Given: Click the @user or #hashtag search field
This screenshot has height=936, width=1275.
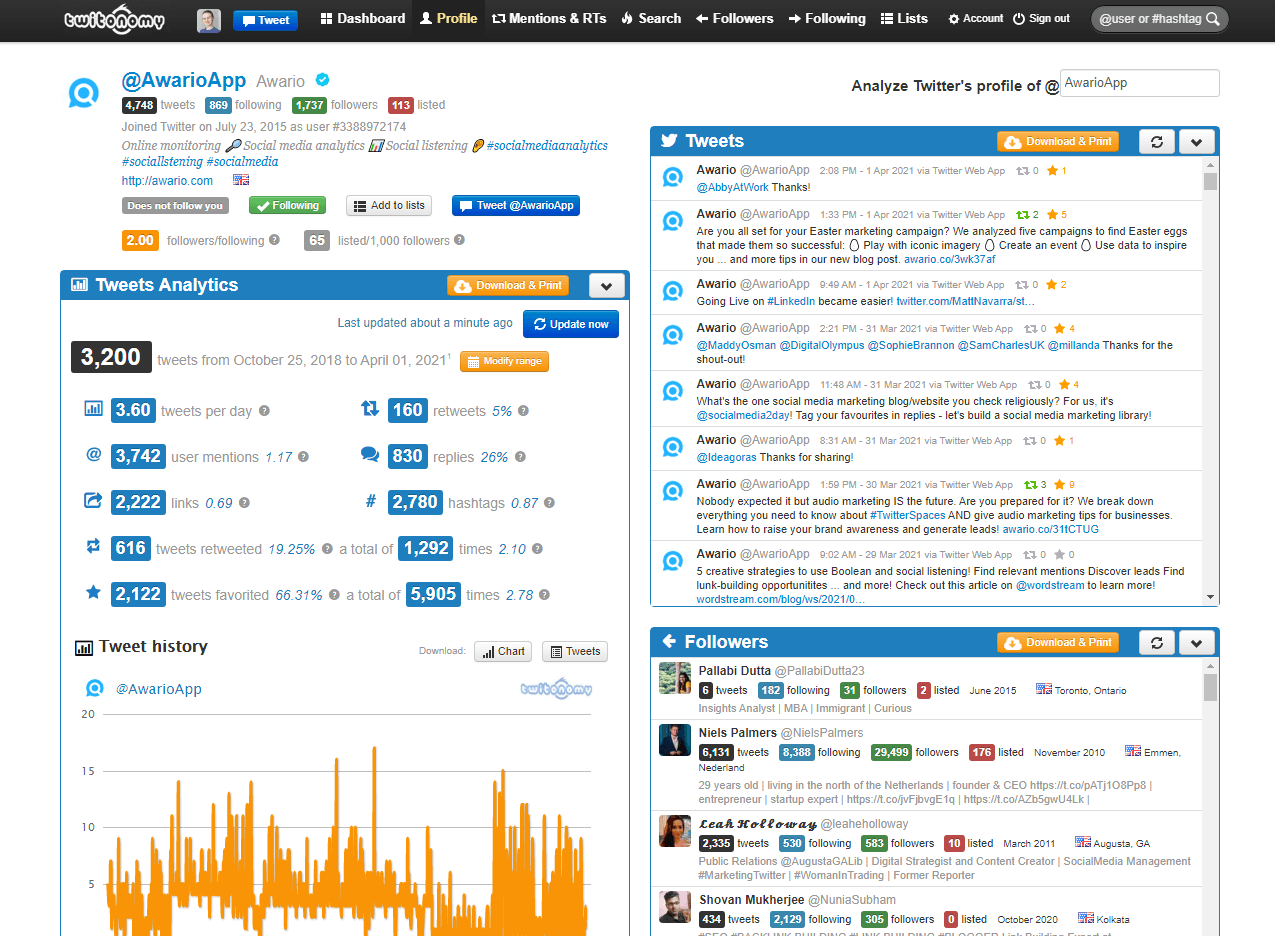Looking at the screenshot, I should click(1150, 18).
